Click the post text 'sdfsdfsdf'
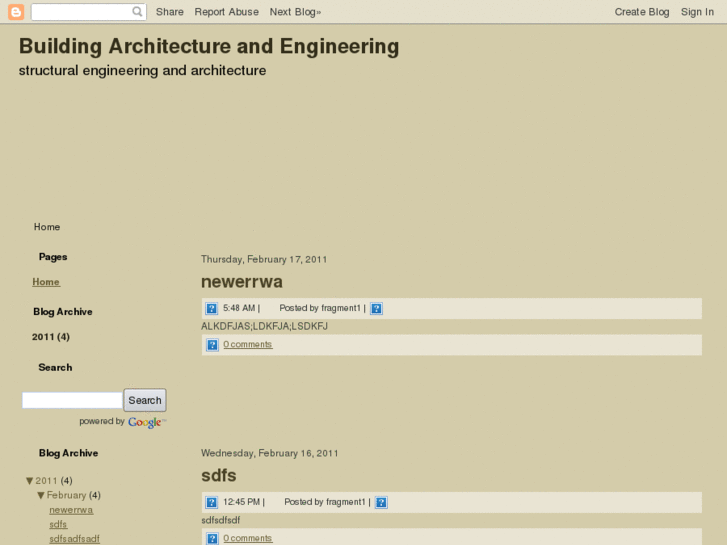Screen dimensions: 727x545 (221, 520)
